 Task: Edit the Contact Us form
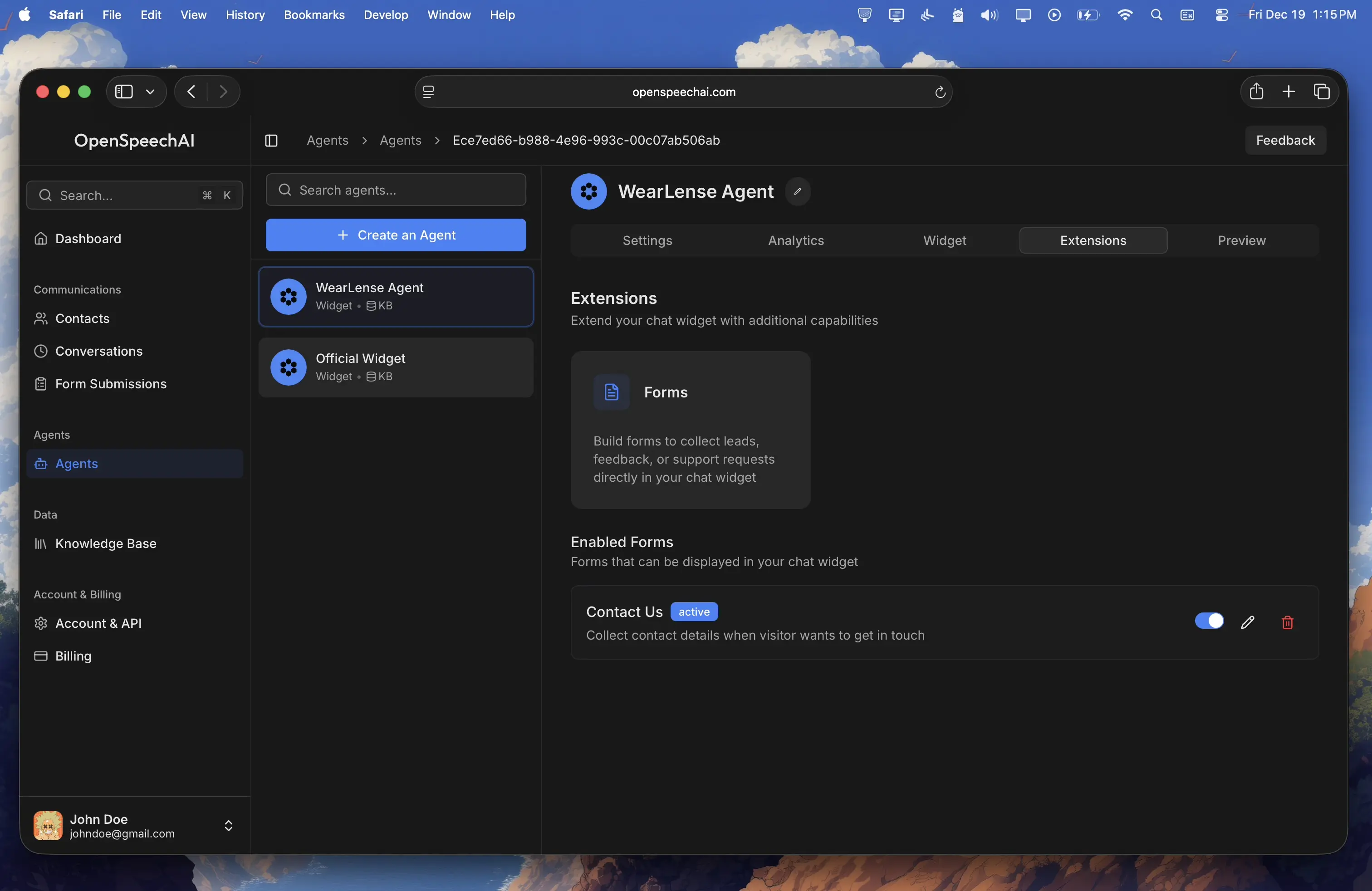click(1248, 622)
